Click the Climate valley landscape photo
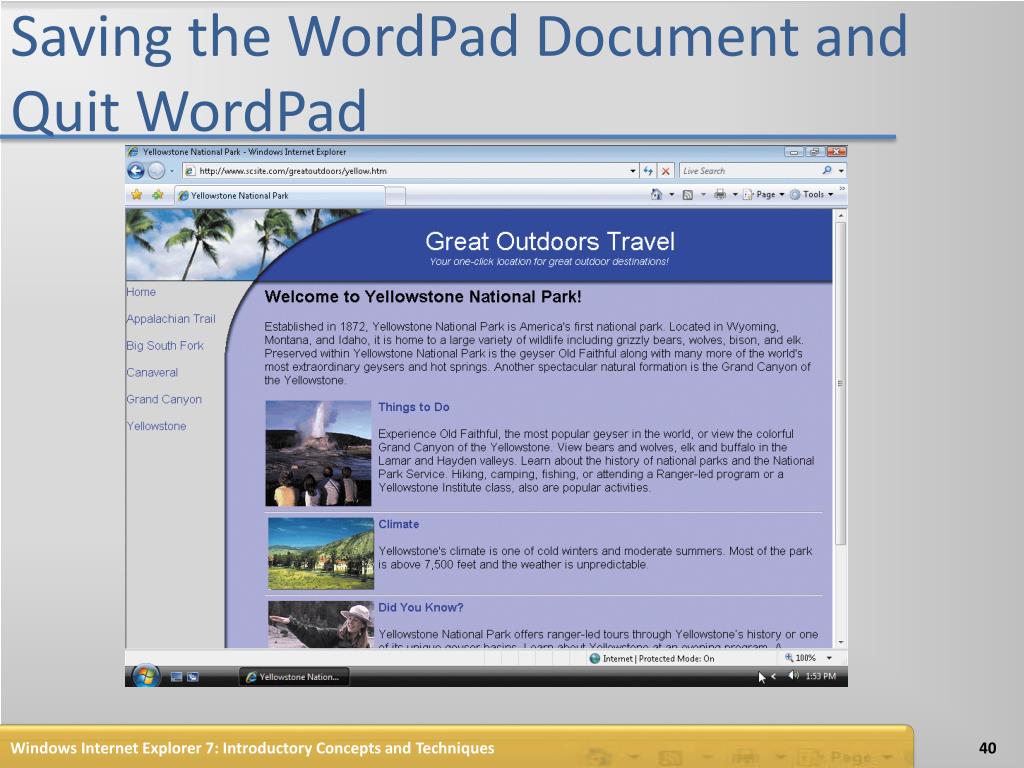The height and width of the screenshot is (768, 1024). pyautogui.click(x=321, y=554)
